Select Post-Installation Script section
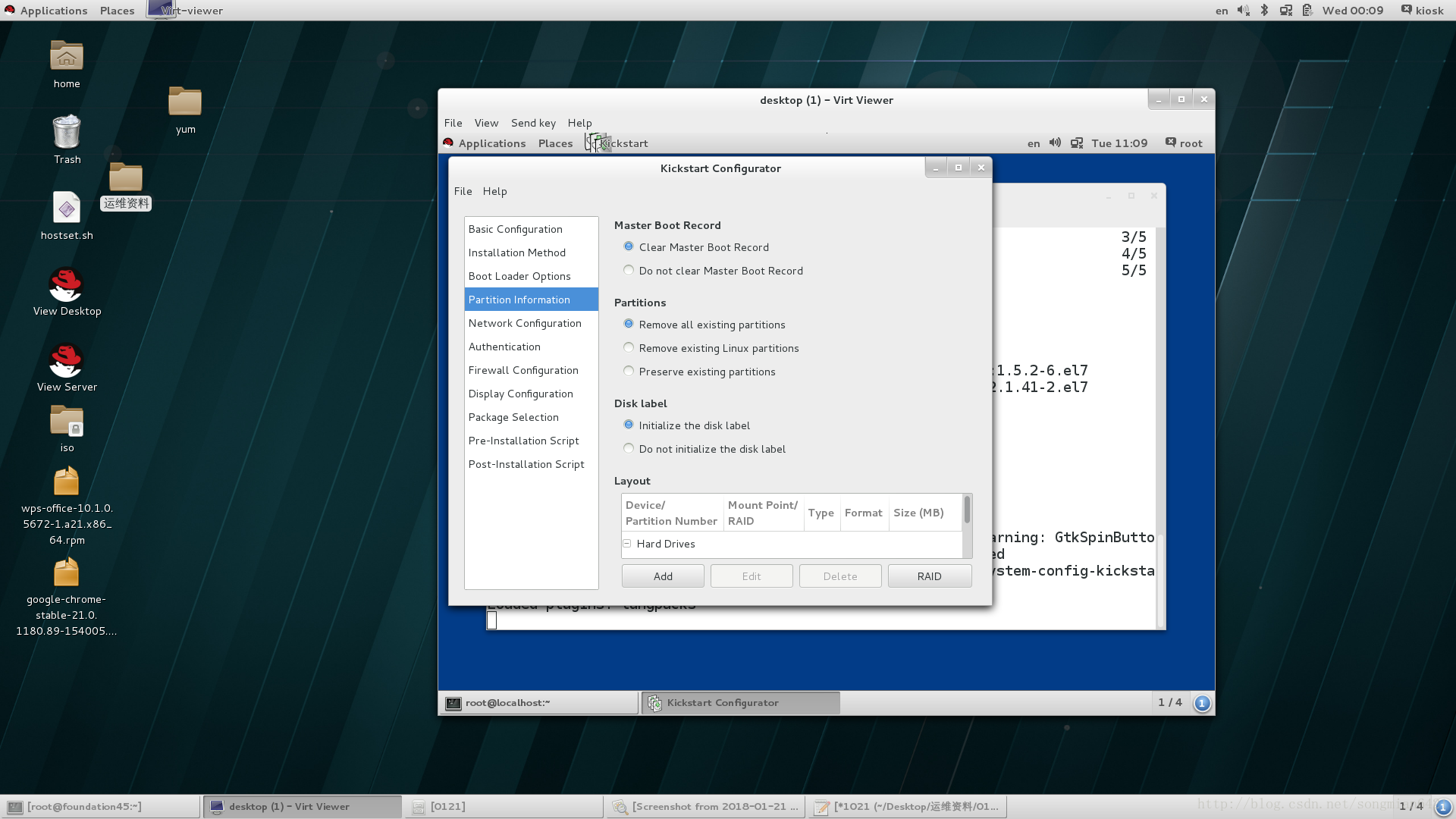1456x819 pixels. point(531,464)
